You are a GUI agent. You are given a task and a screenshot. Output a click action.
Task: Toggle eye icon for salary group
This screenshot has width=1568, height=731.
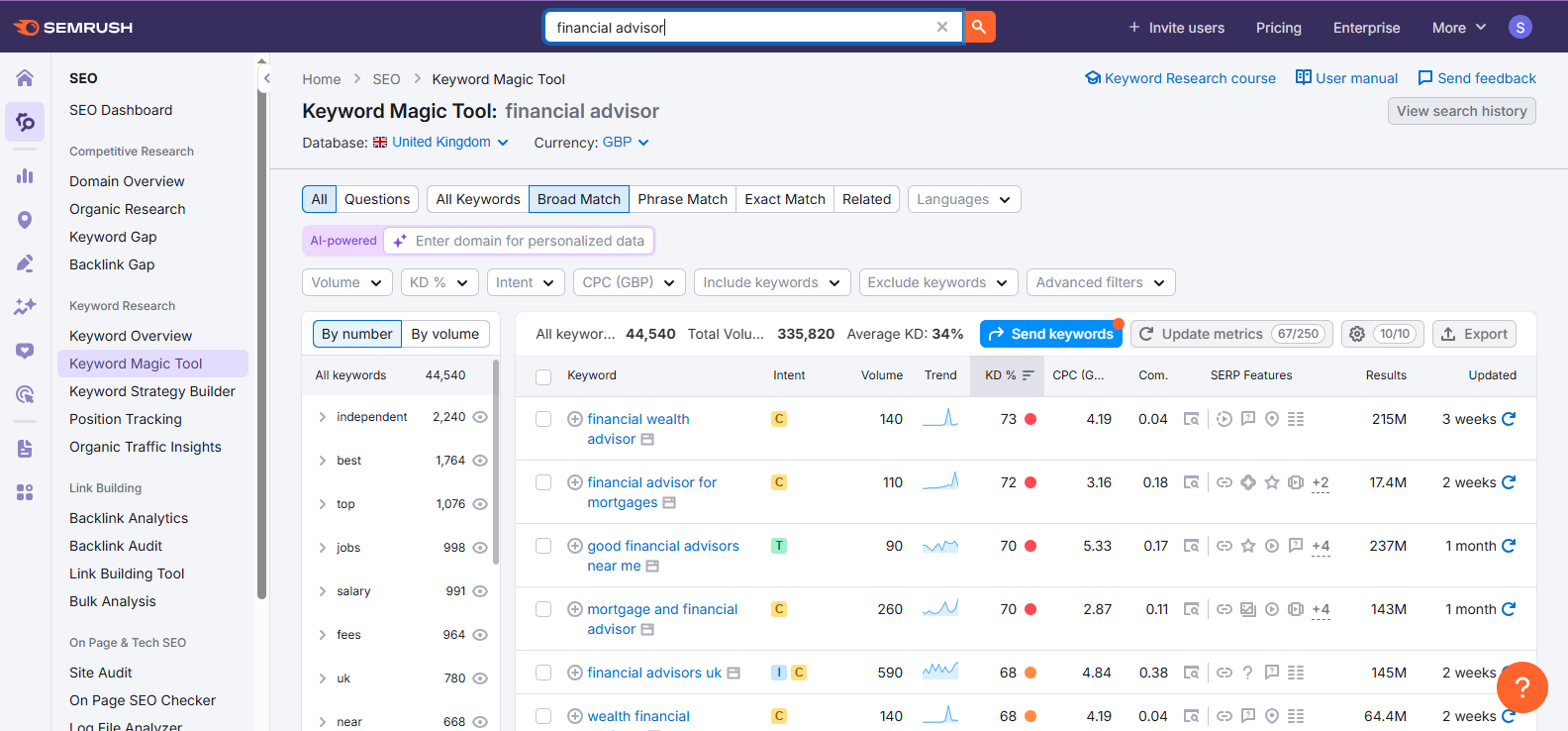[480, 591]
